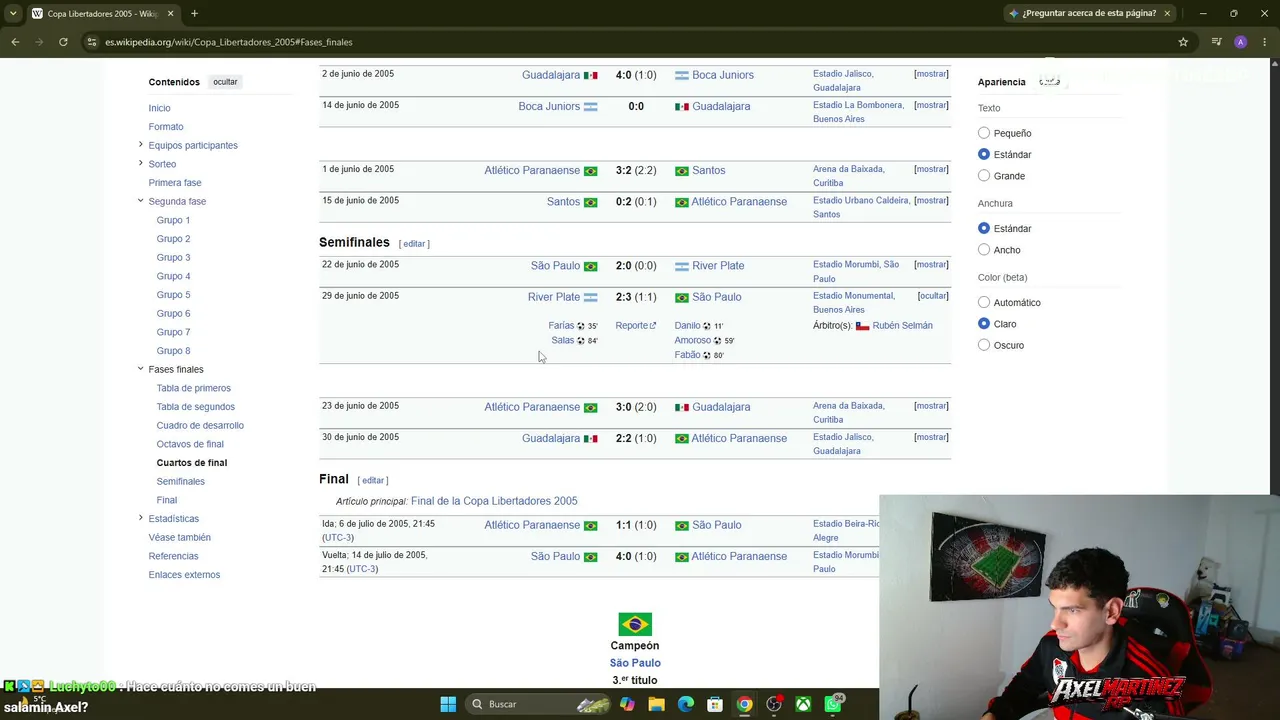
Task: Reload the Wikipedia page
Action: [x=63, y=42]
